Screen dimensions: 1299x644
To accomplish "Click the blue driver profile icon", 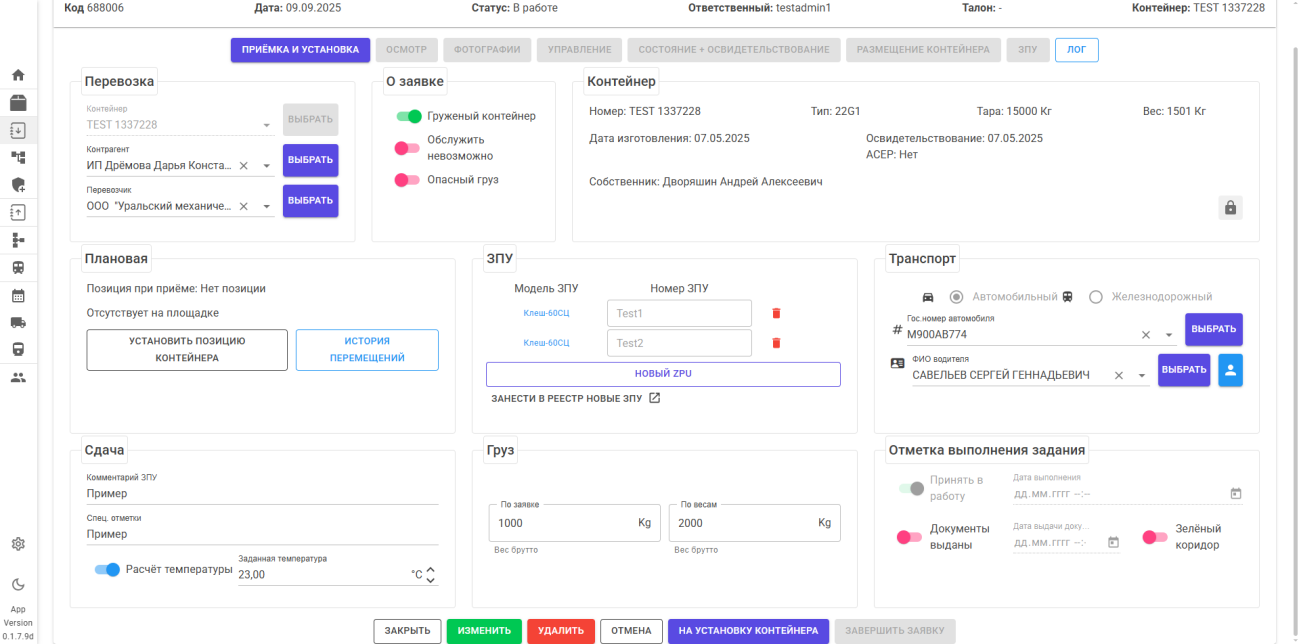I will pos(1230,370).
